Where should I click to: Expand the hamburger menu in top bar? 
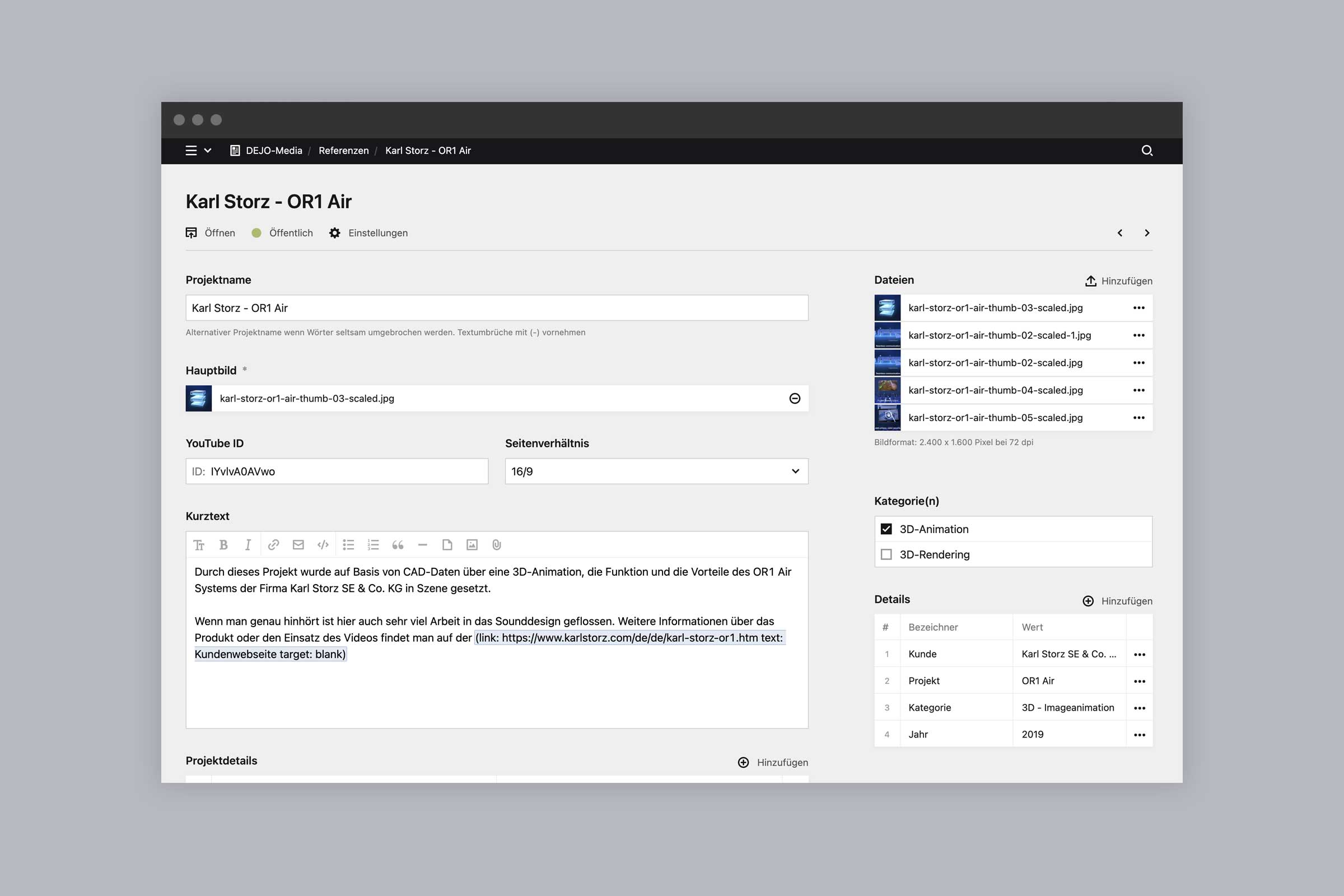tap(192, 150)
